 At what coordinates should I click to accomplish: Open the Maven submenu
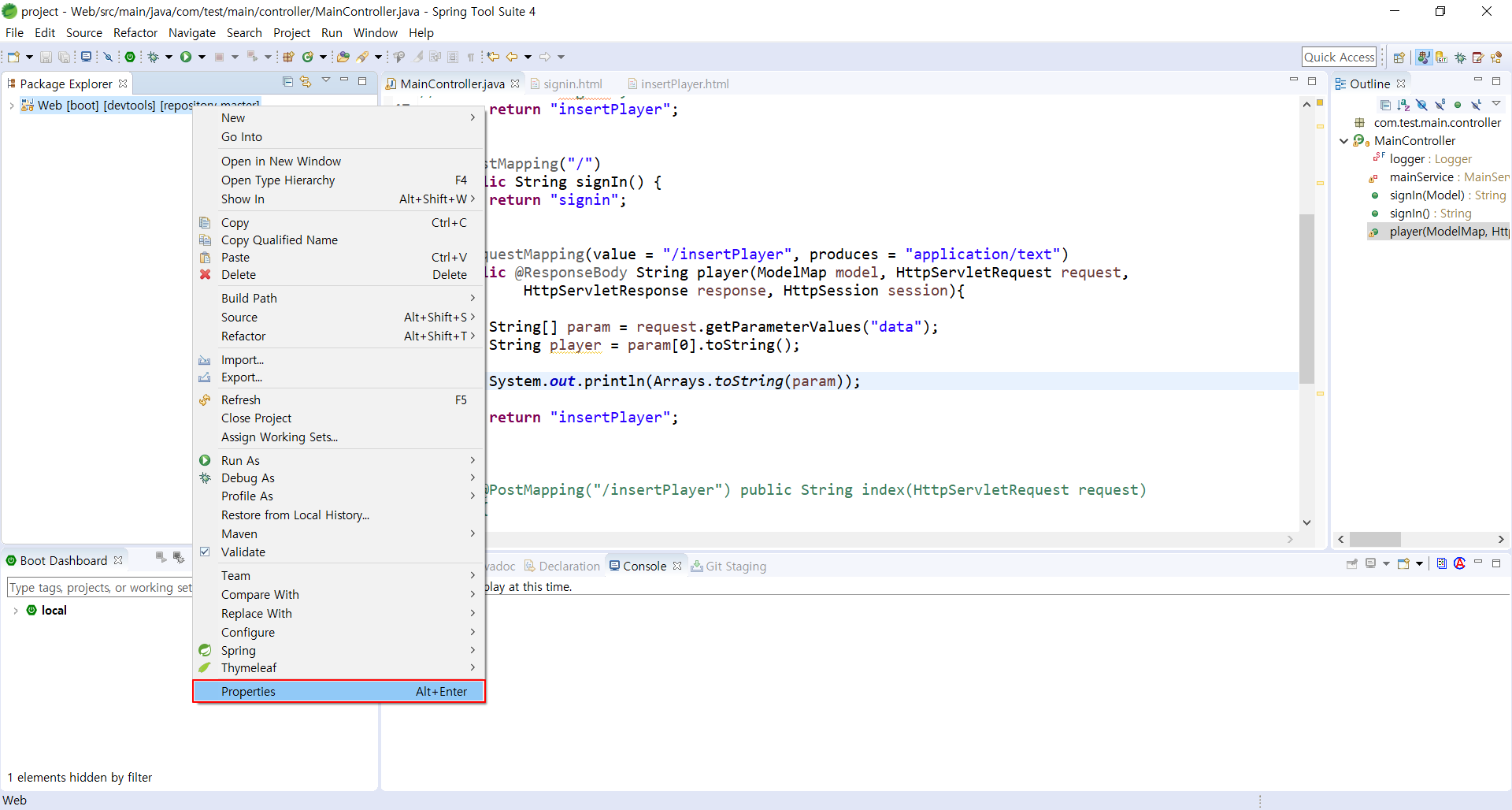339,533
